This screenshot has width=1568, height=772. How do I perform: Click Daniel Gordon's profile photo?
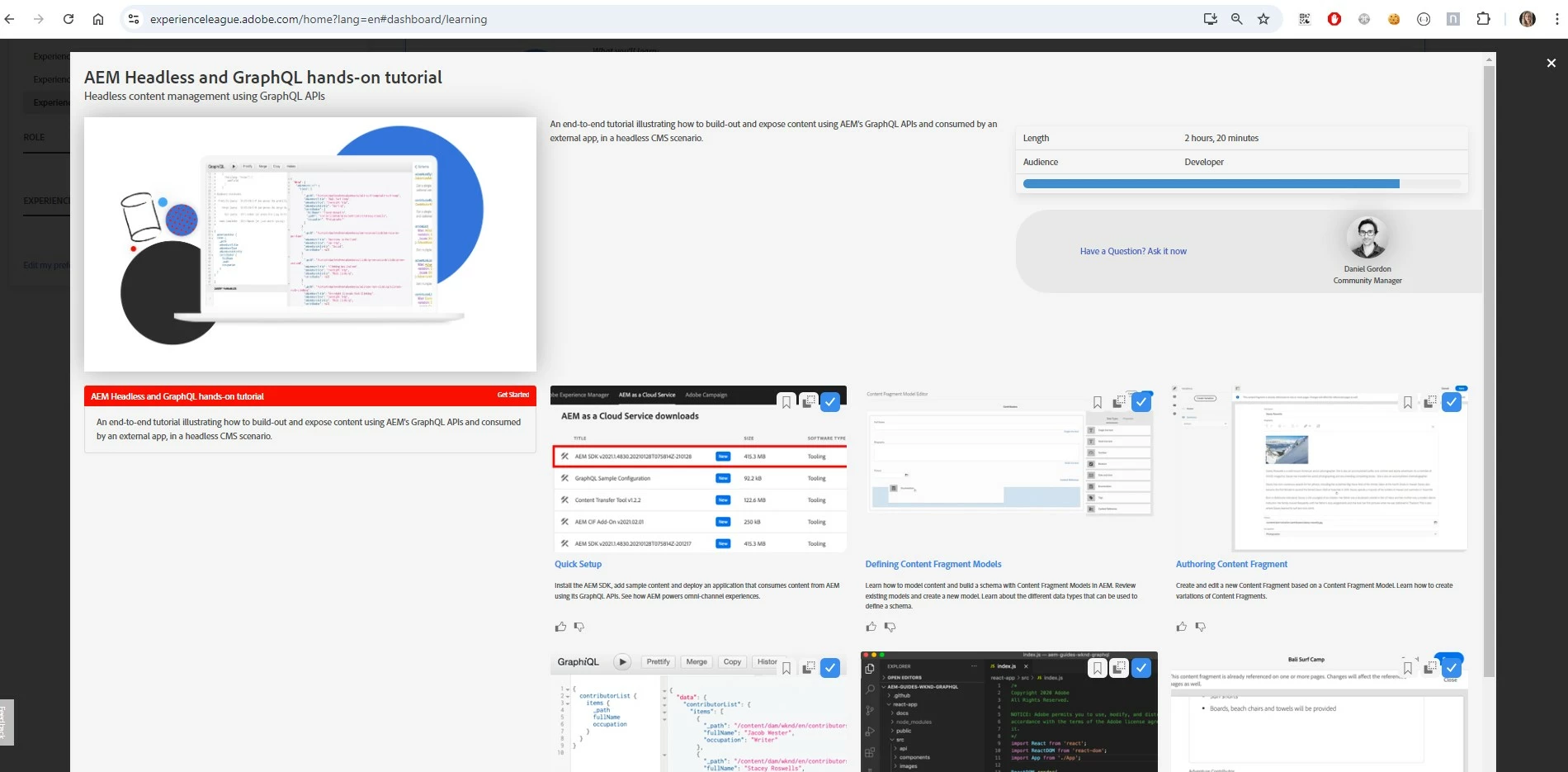[1367, 238]
